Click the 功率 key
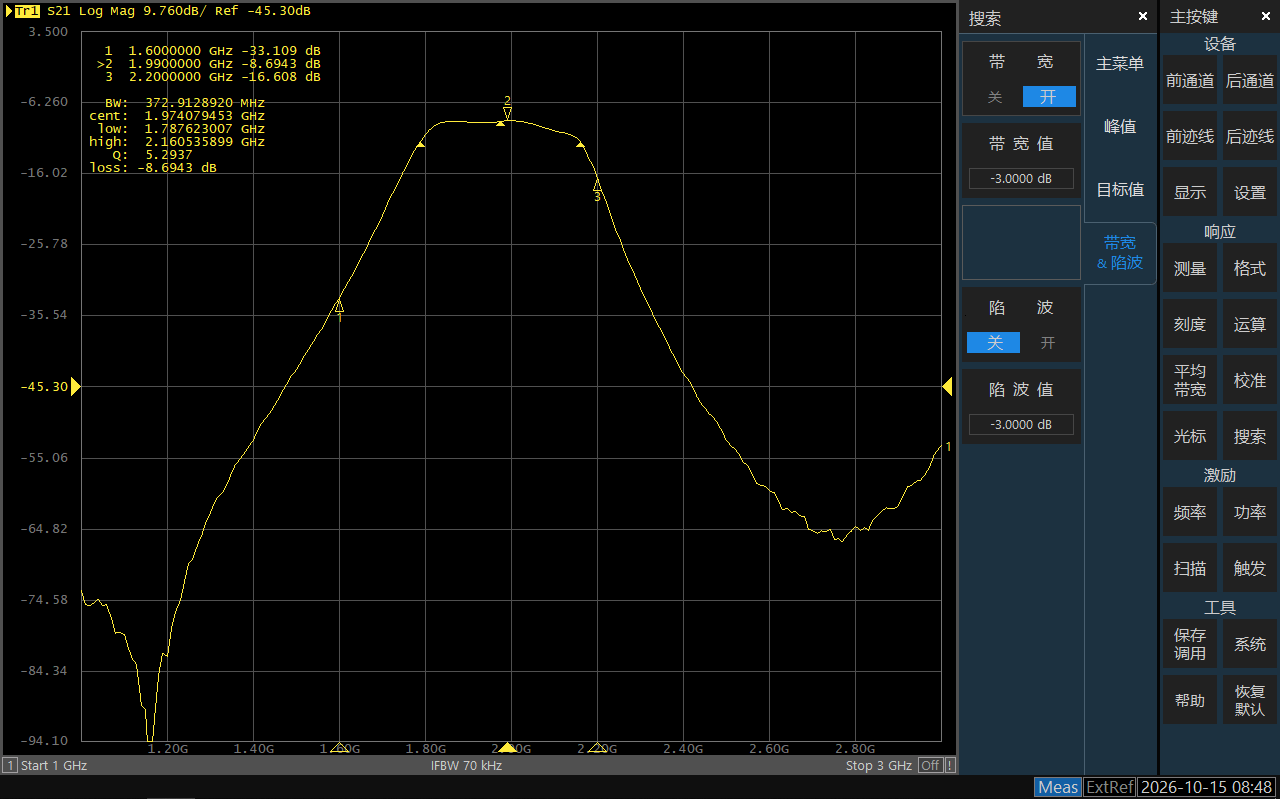This screenshot has height=799, width=1280. click(x=1250, y=513)
